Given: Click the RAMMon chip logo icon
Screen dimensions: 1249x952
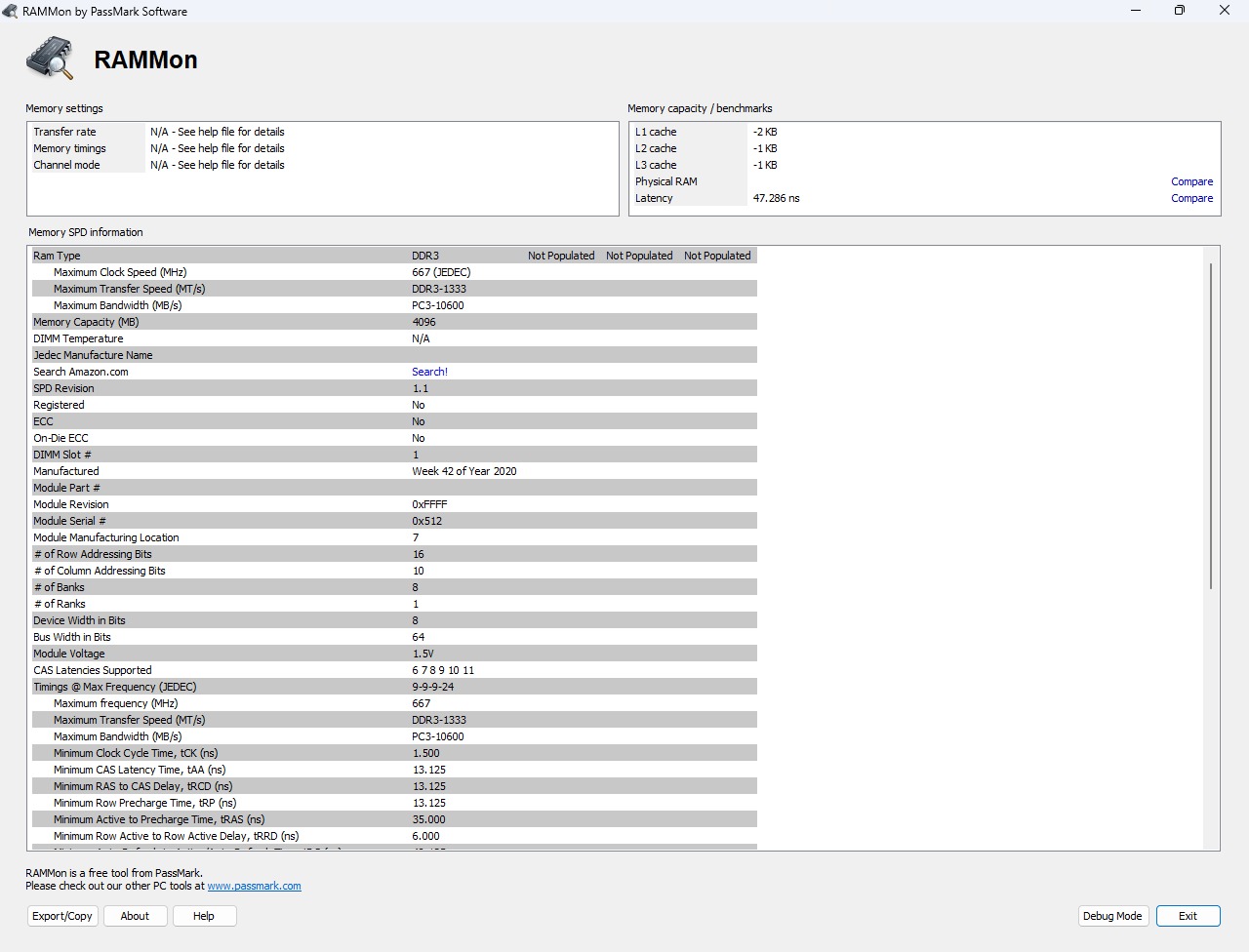Looking at the screenshot, I should click(x=51, y=59).
